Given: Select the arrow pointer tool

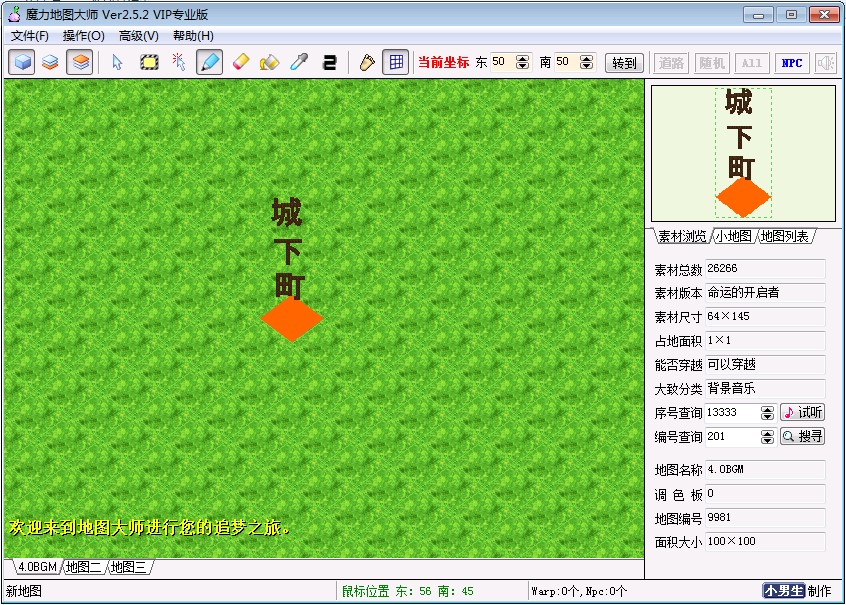Looking at the screenshot, I should click(117, 62).
